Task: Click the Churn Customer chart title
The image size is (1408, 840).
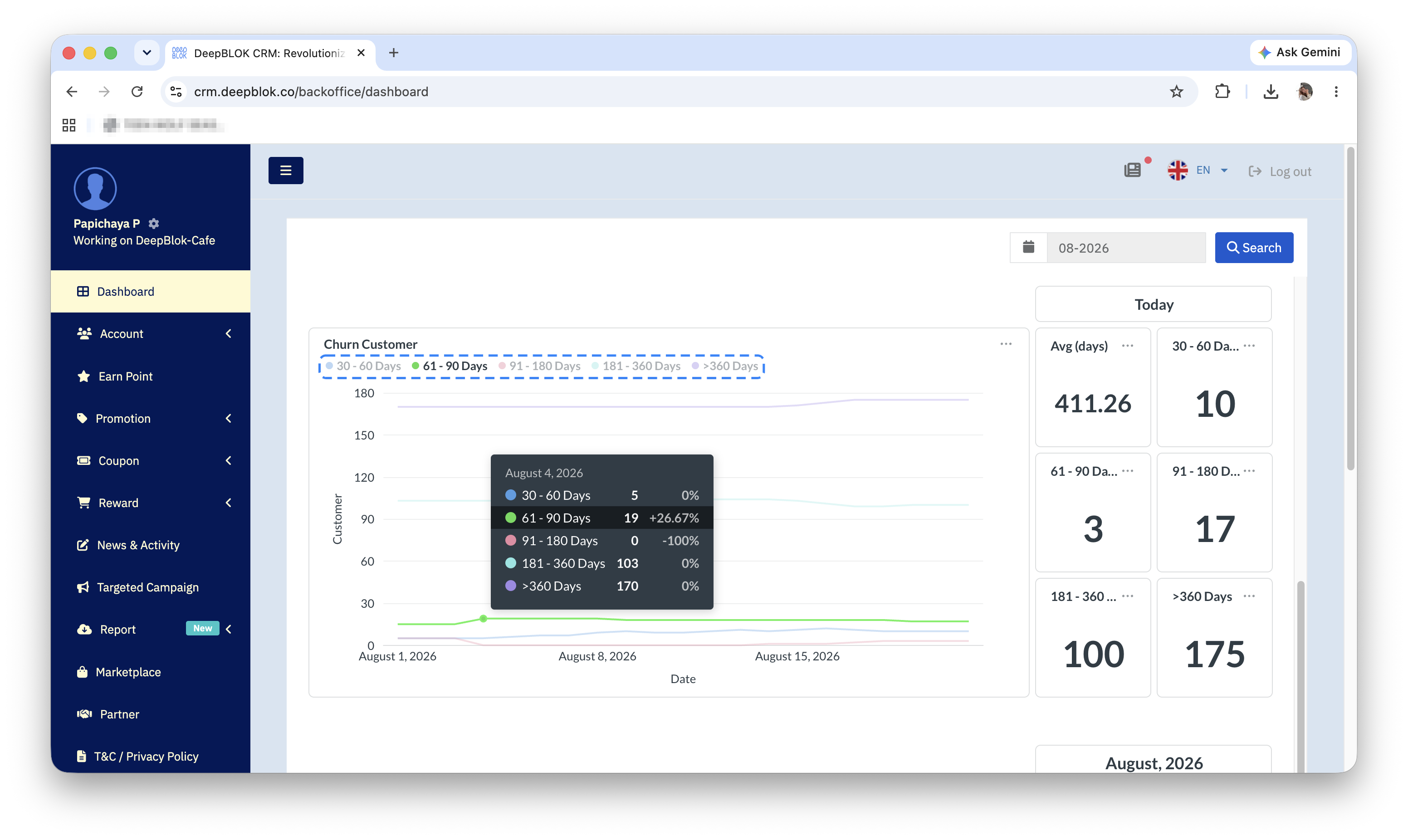Action: pos(370,344)
